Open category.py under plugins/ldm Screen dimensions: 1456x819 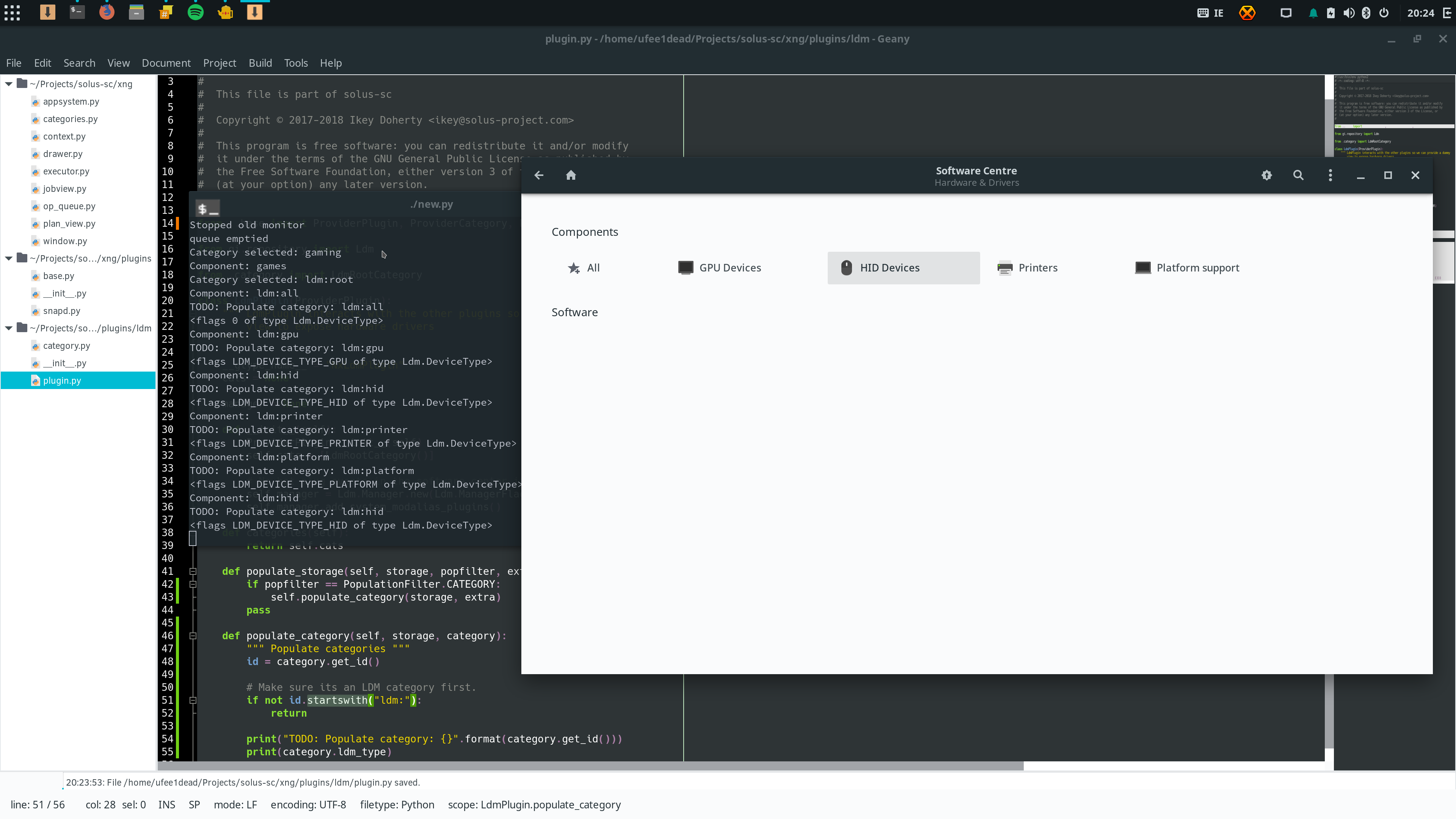point(66,345)
